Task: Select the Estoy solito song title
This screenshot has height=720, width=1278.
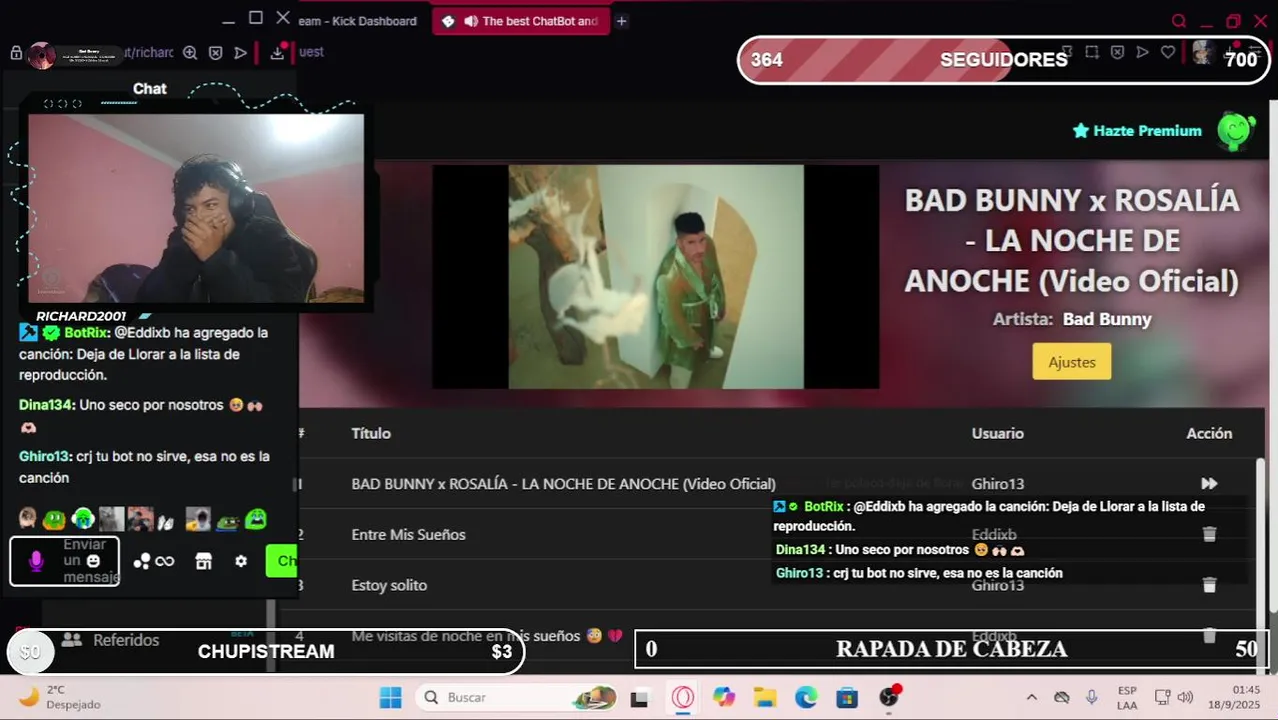Action: tap(389, 585)
